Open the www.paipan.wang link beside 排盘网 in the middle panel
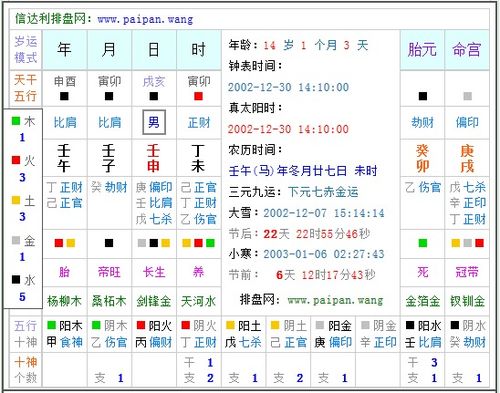Screen dimensions: 500x393 click(335, 300)
